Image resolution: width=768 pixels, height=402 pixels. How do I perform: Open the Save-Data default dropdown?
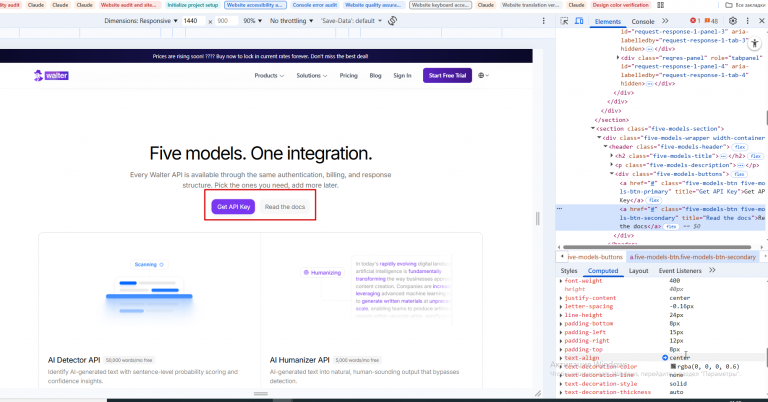pos(351,21)
